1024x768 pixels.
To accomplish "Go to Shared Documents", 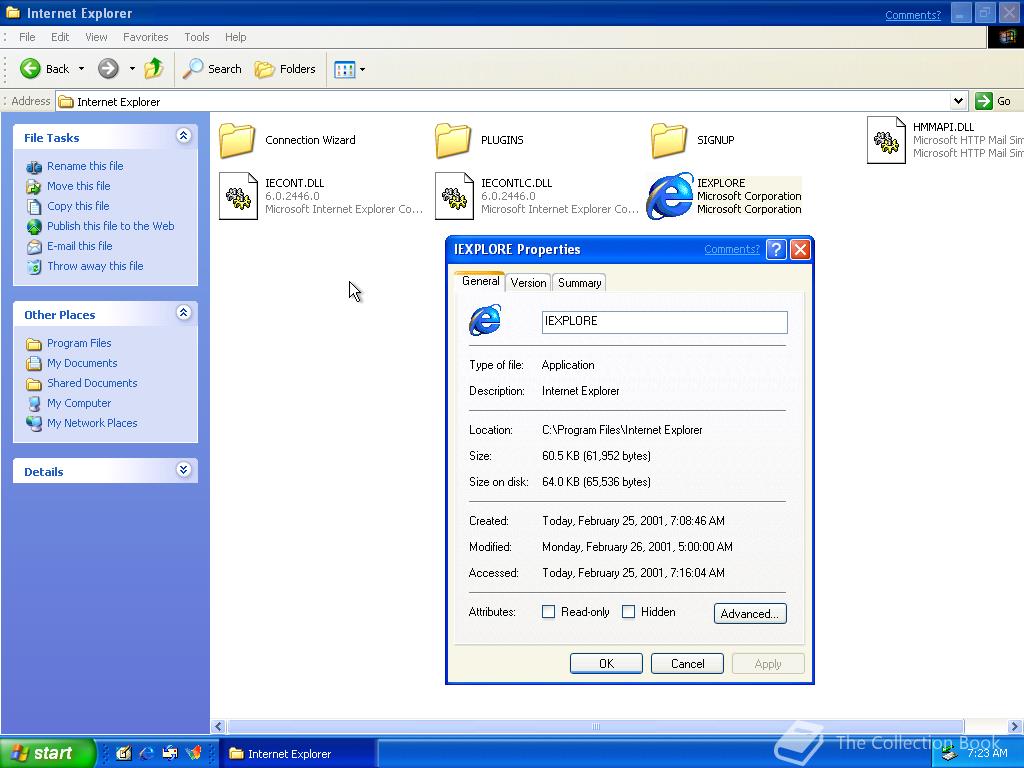I will point(92,383).
